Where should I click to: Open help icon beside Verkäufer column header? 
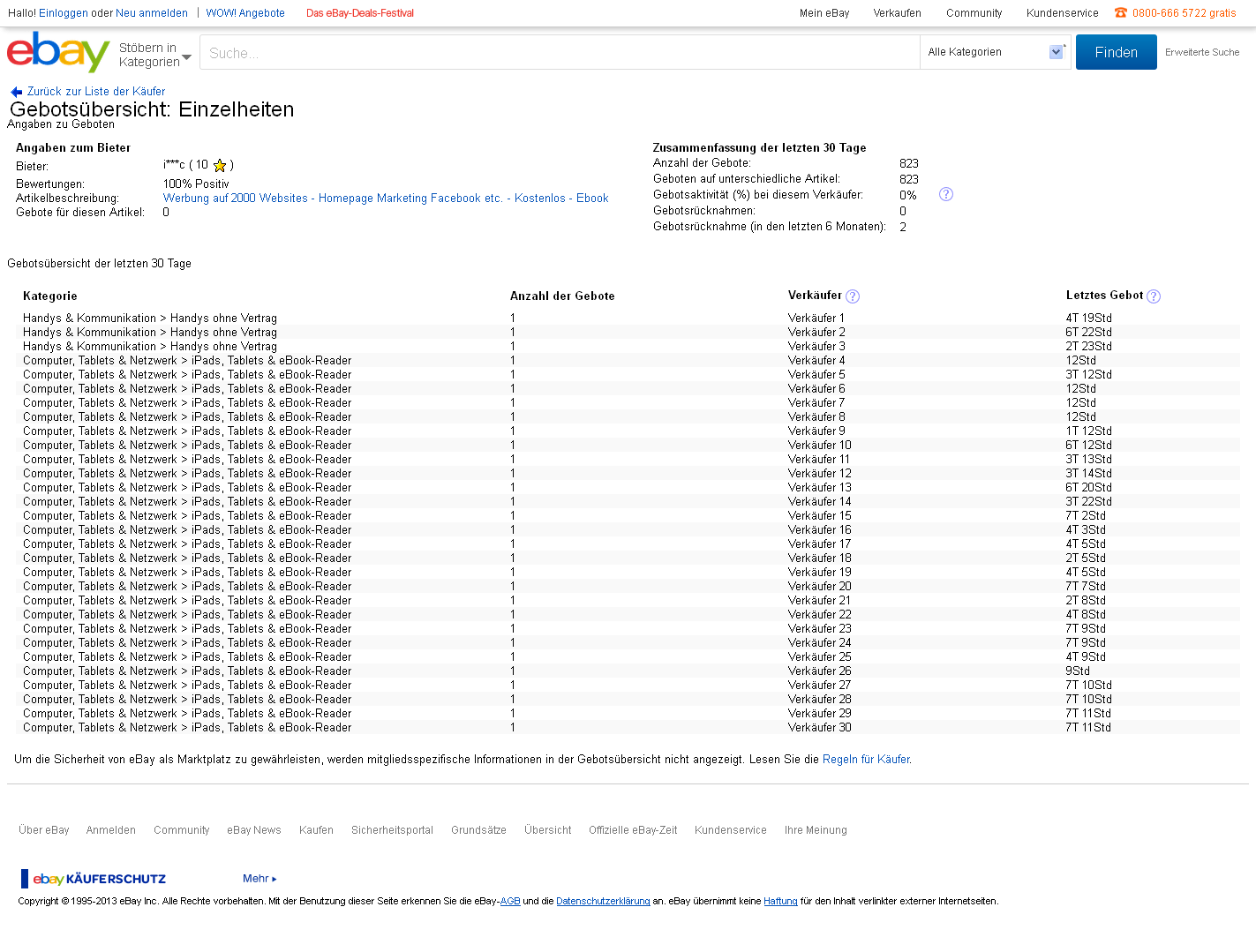[853, 296]
